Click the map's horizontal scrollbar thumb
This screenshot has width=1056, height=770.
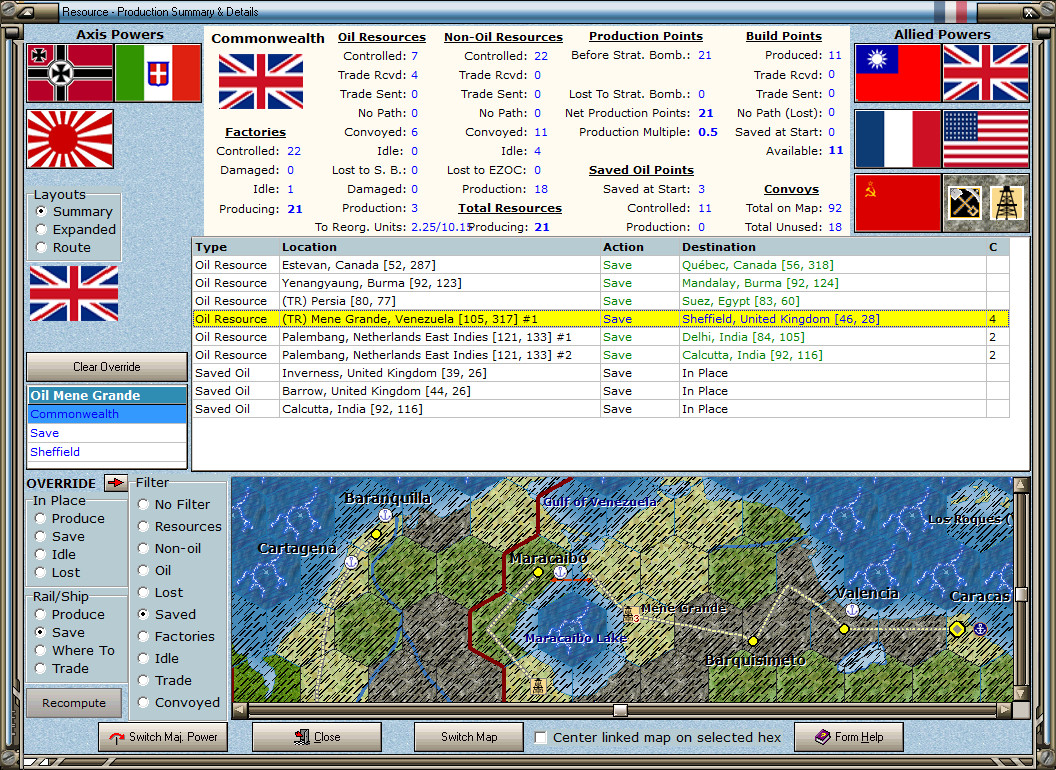pyautogui.click(x=620, y=710)
